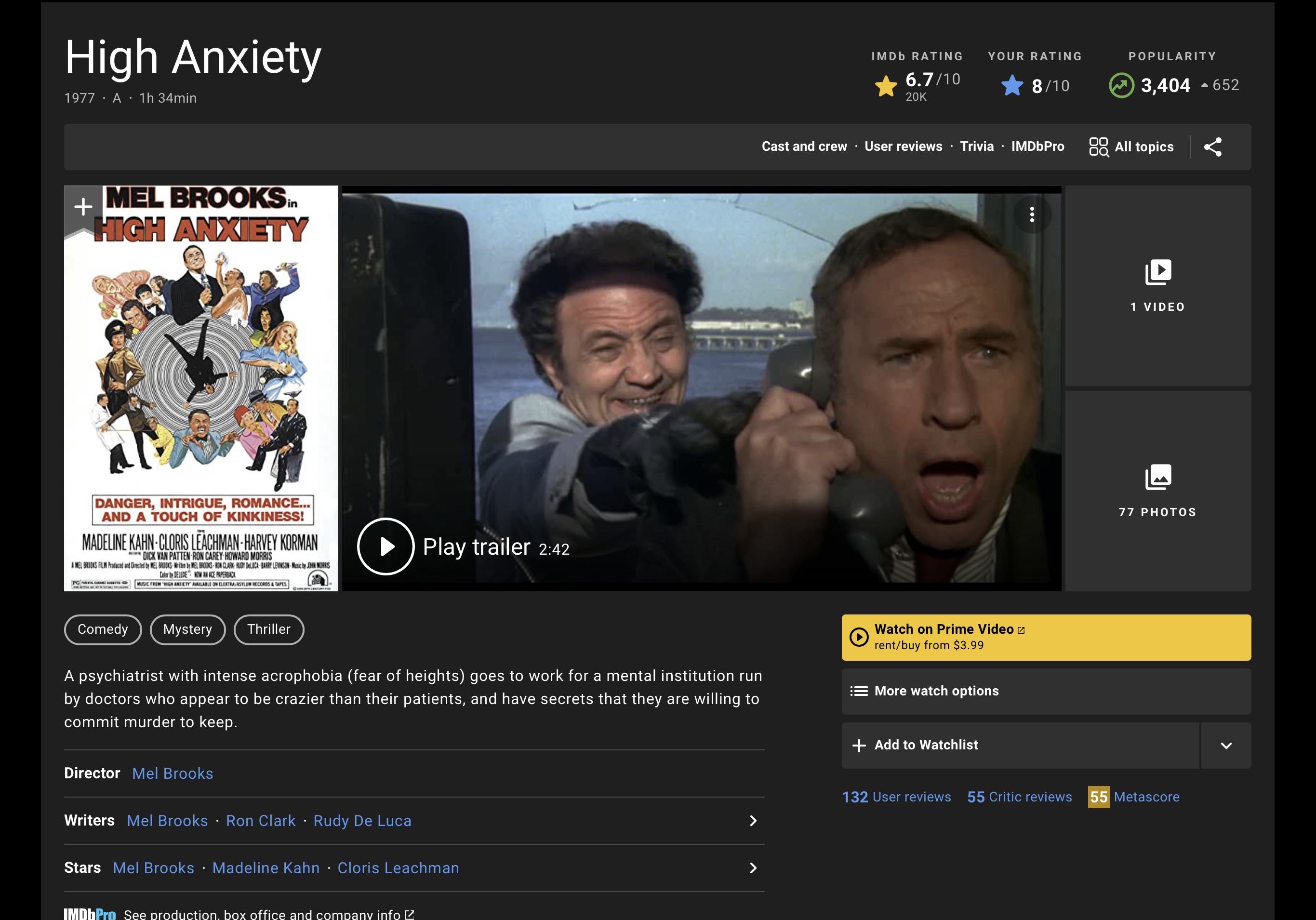Expand the Add to Watchlist dropdown arrow
This screenshot has width=1316, height=920.
tap(1226, 745)
